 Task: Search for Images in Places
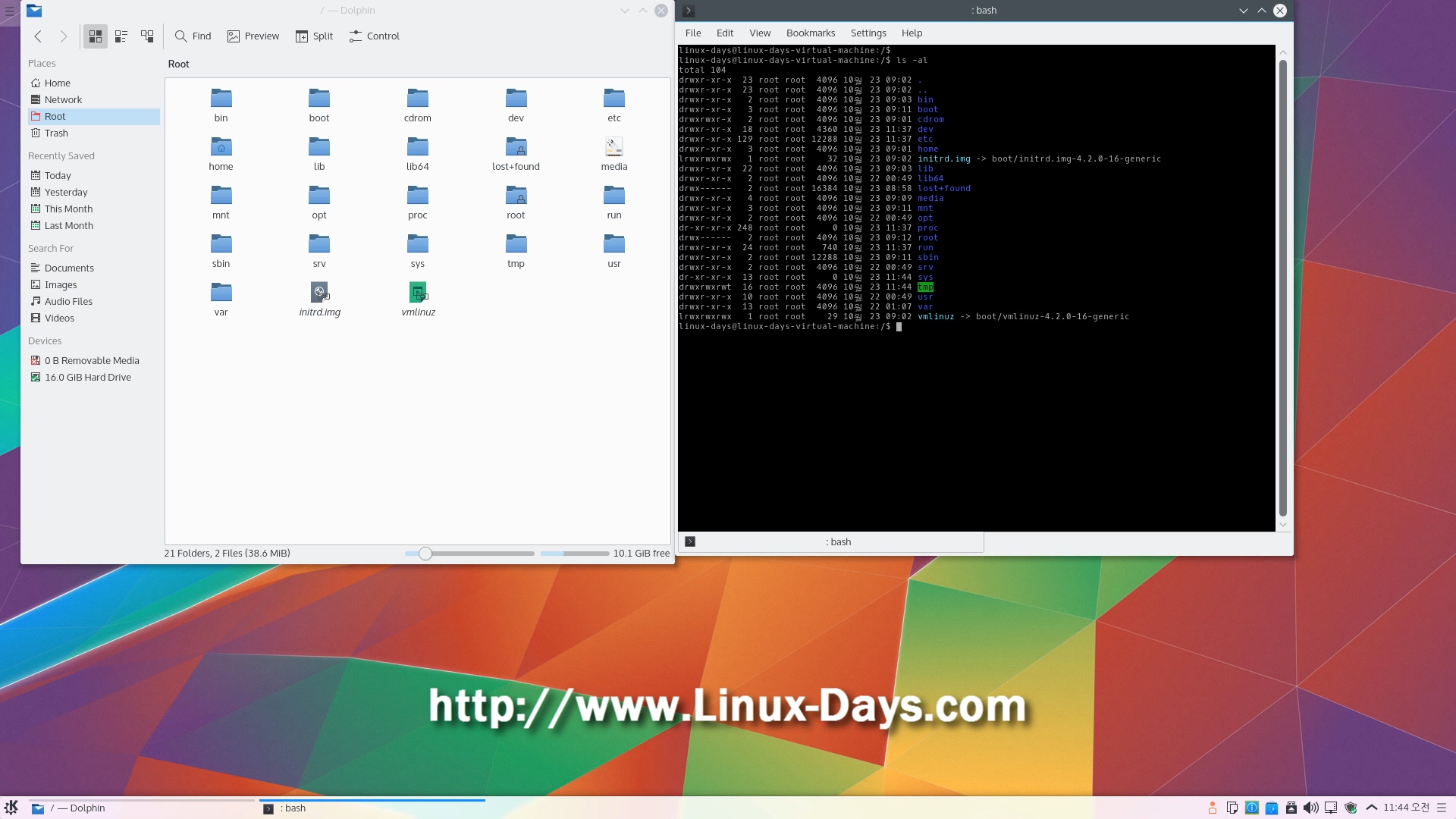point(94,285)
